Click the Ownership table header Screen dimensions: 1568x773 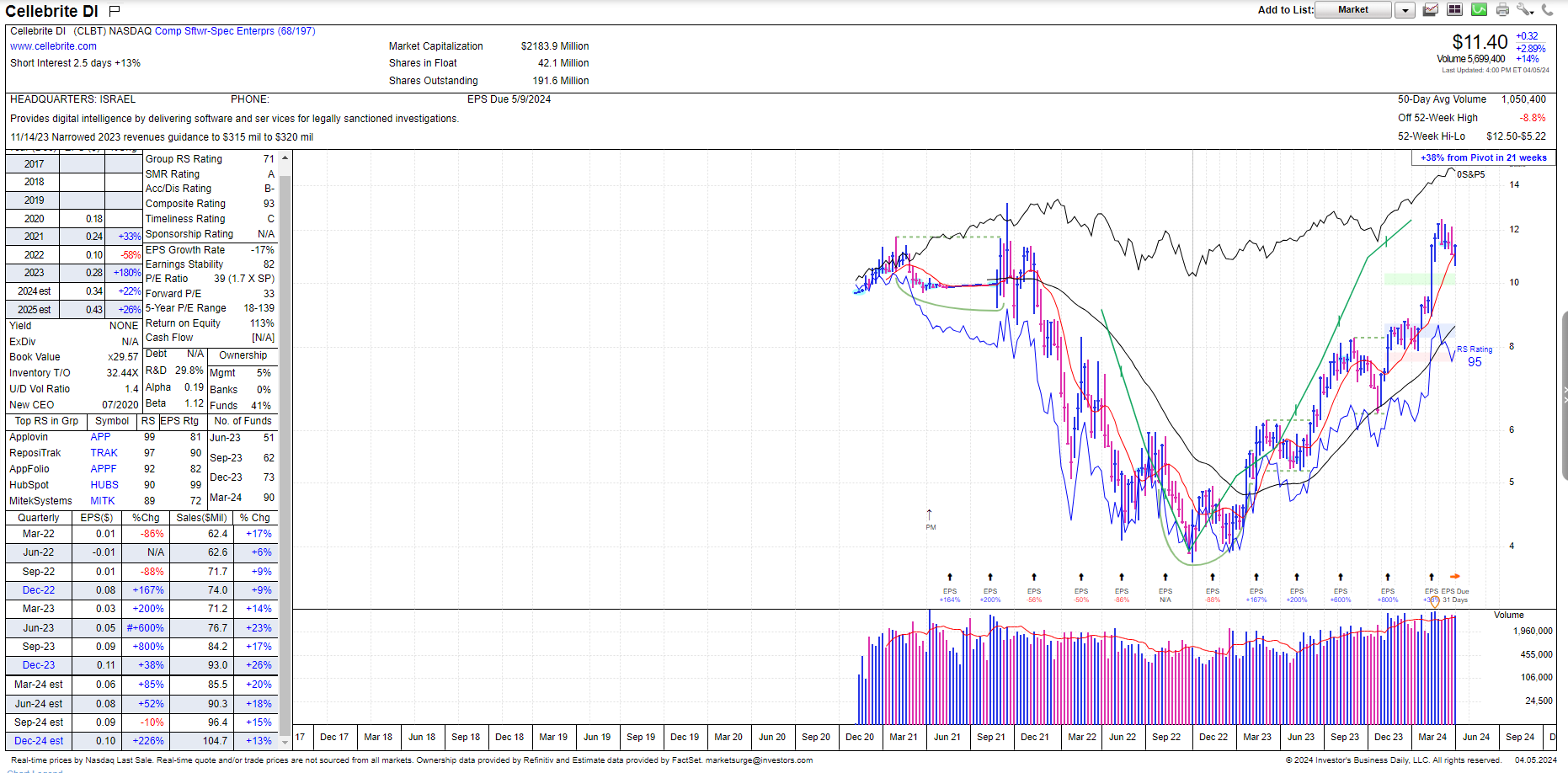243,355
